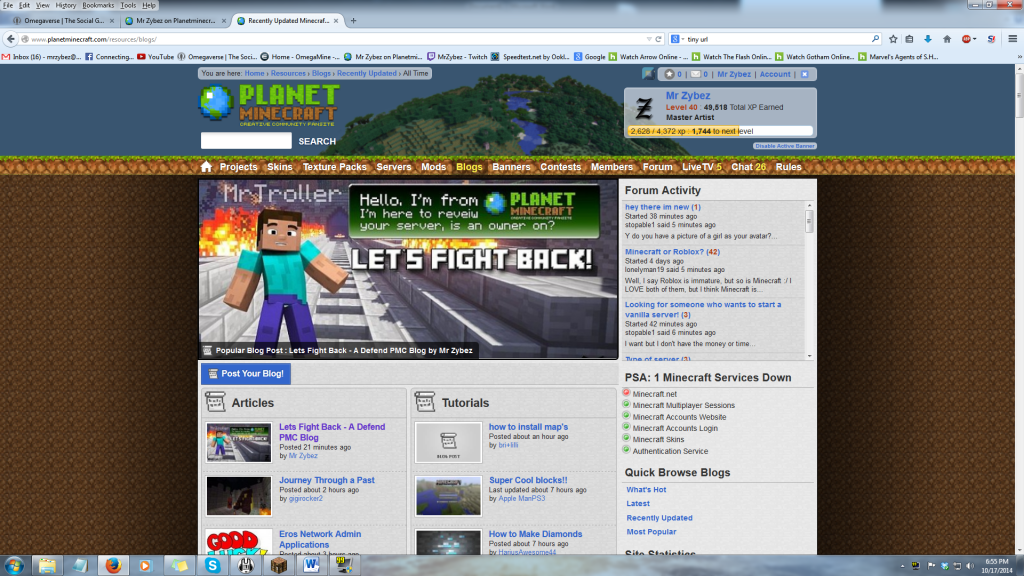Click the blue X logout icon
Image resolution: width=1024 pixels, height=576 pixels.
(x=805, y=74)
